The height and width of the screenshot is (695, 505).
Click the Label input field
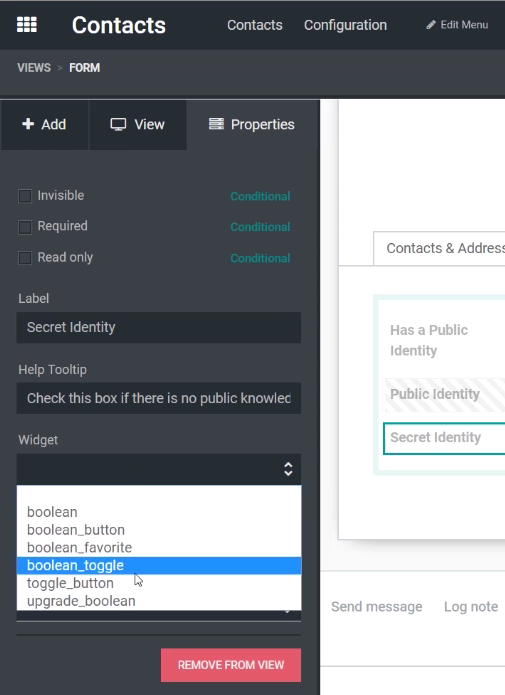pyautogui.click(x=159, y=328)
